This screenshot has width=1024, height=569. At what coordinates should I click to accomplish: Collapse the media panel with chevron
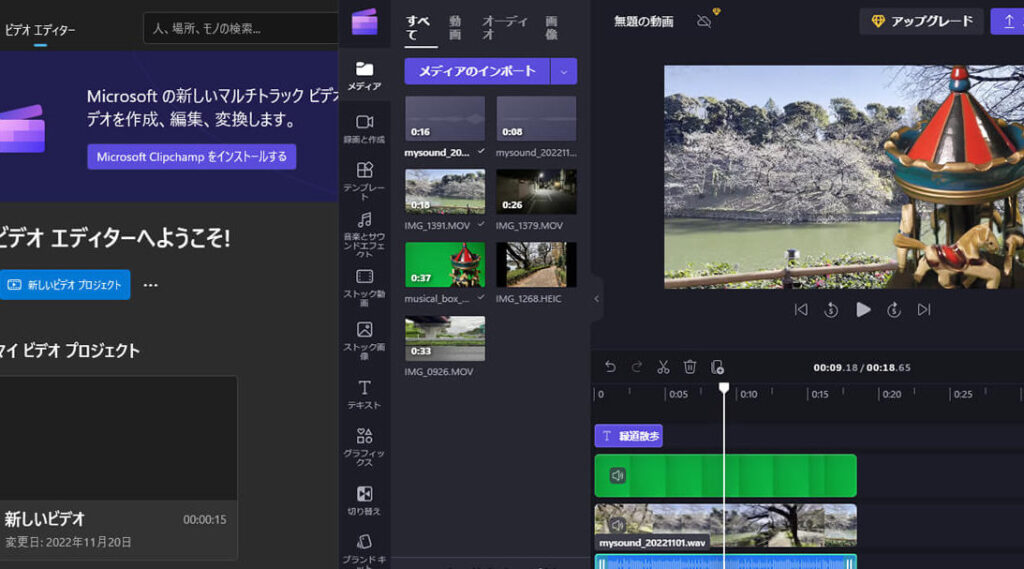pyautogui.click(x=597, y=298)
